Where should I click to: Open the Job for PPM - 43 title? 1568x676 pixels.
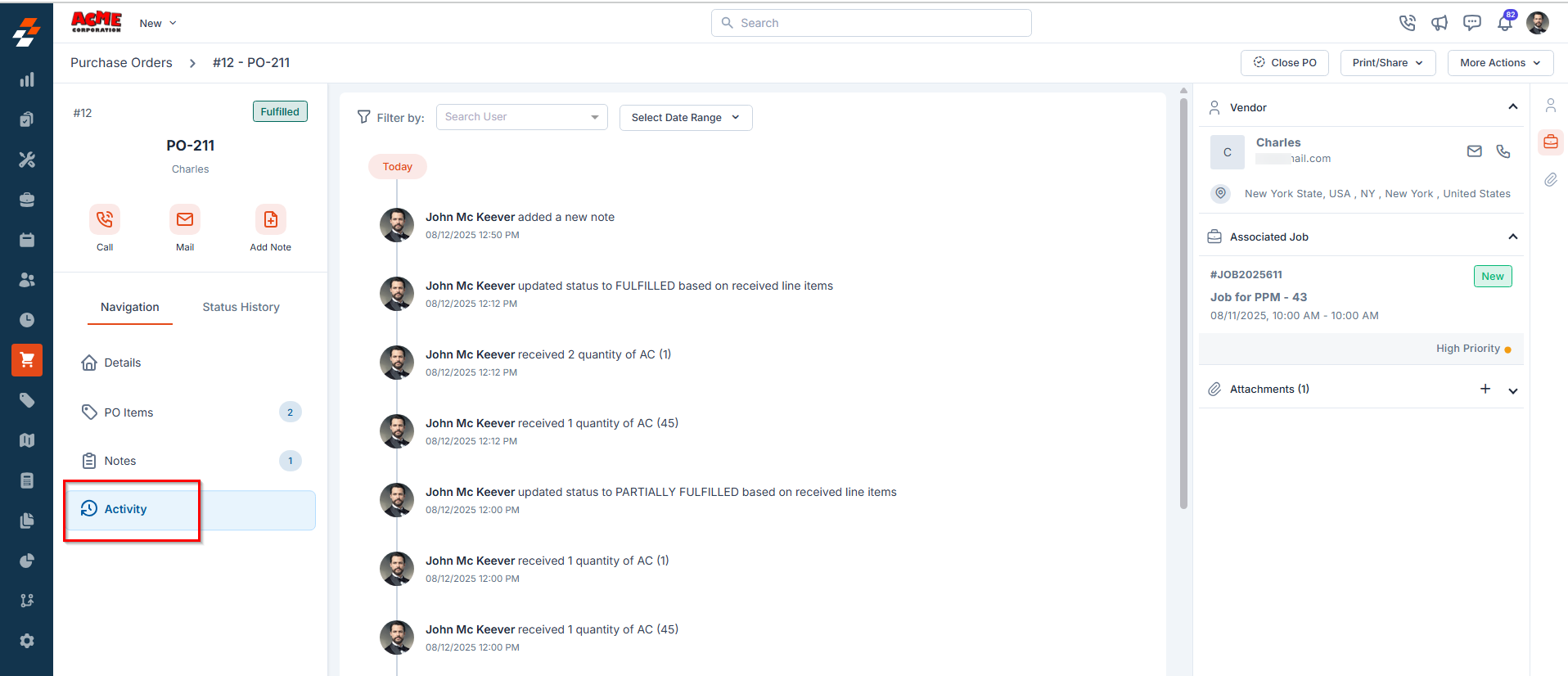(x=1259, y=297)
